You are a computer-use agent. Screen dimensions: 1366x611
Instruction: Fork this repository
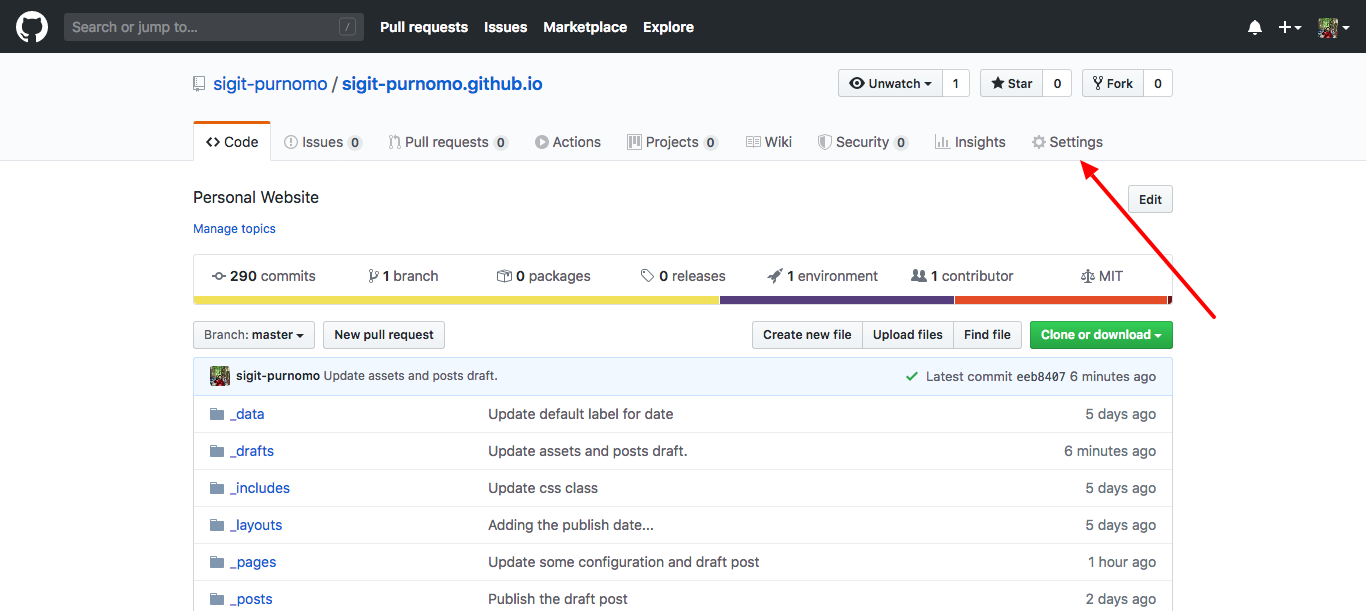1112,83
